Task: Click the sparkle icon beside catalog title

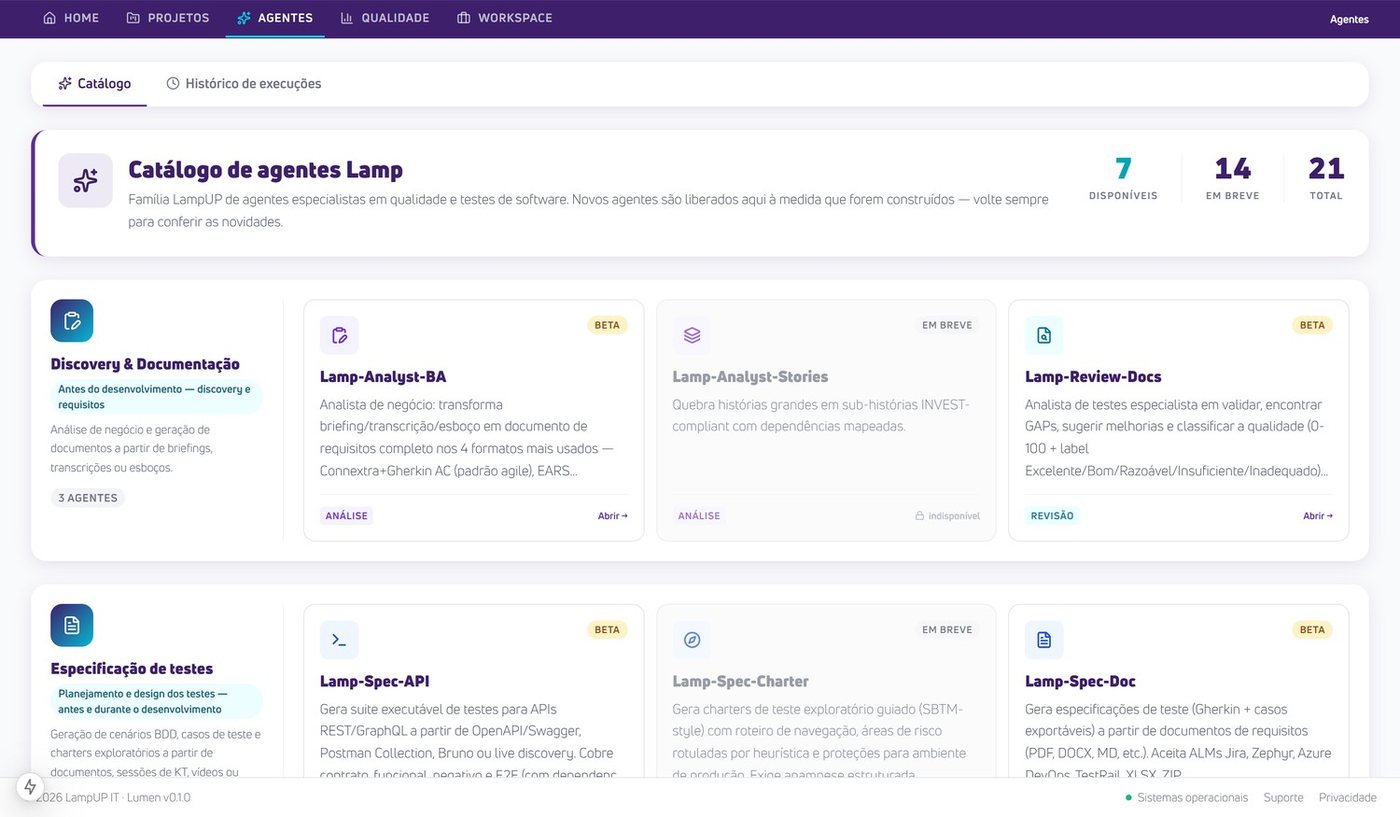Action: coord(86,181)
